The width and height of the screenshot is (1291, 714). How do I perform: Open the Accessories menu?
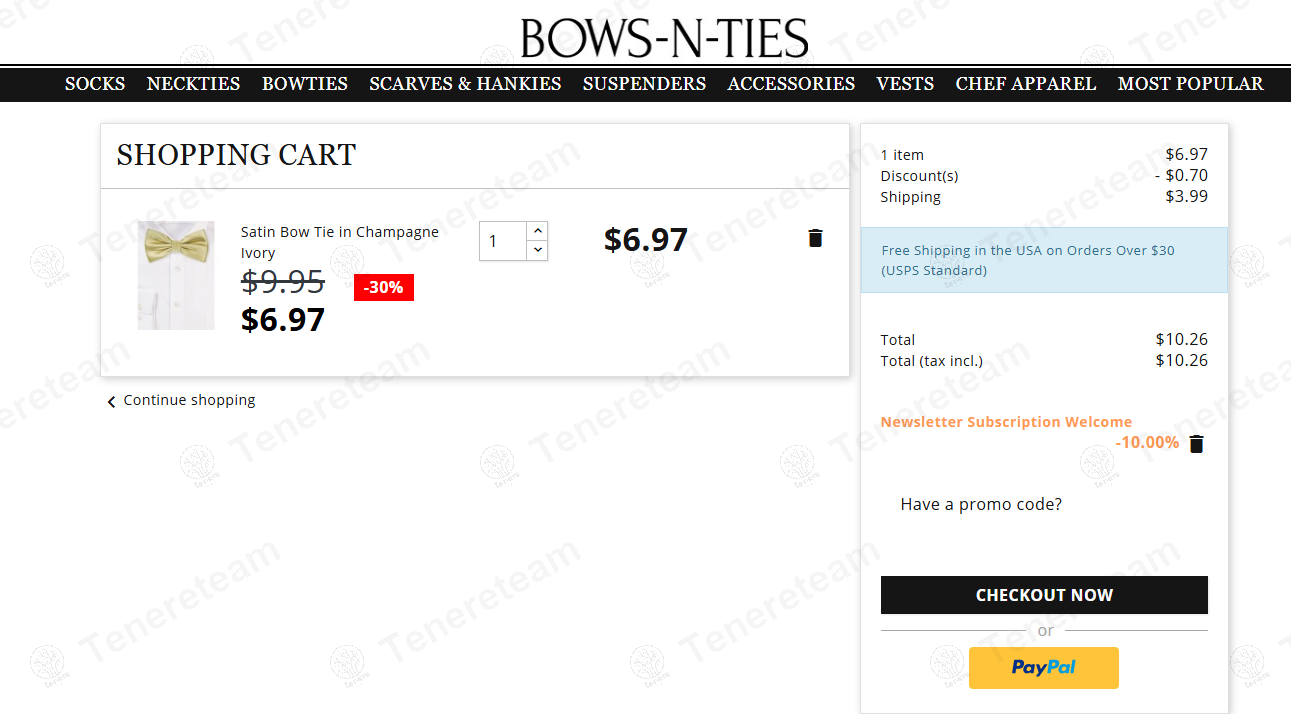[790, 84]
